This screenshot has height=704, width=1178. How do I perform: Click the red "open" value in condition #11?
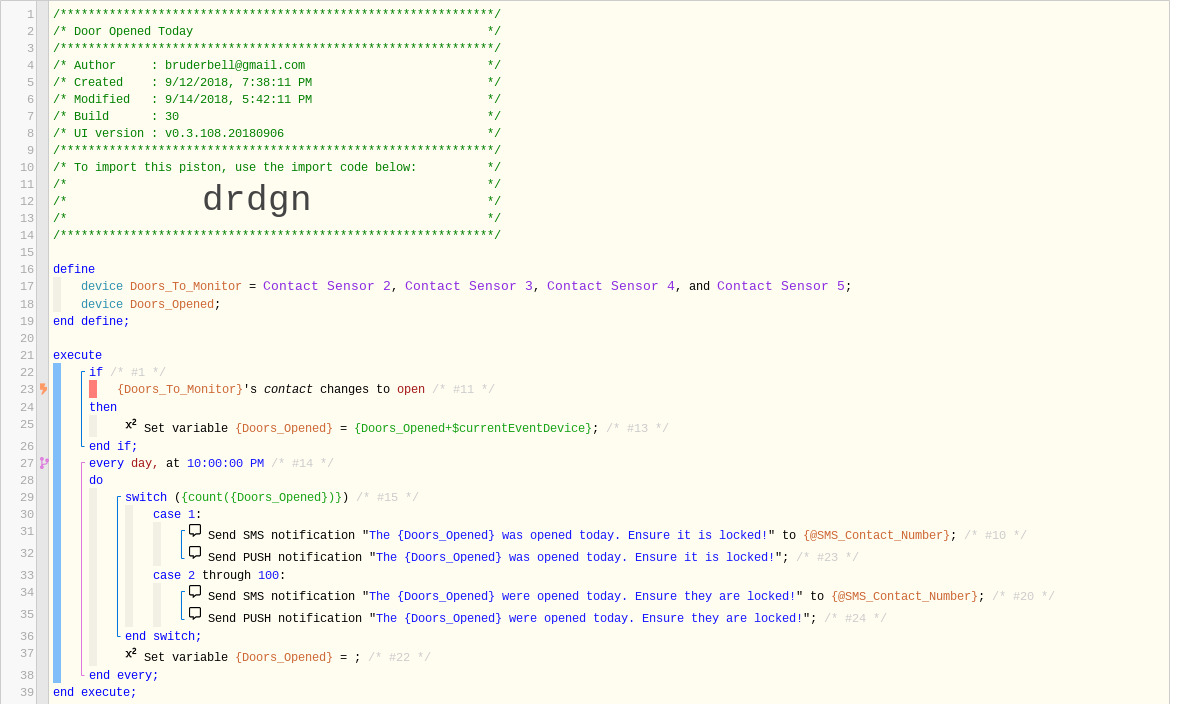tap(411, 389)
